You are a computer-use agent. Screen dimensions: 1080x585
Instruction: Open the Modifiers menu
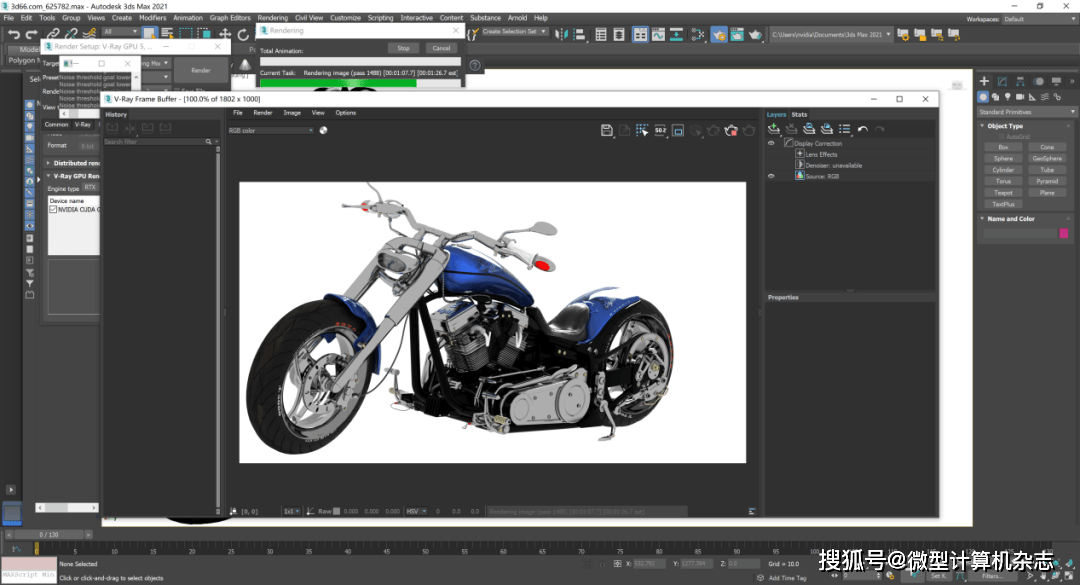(x=152, y=18)
